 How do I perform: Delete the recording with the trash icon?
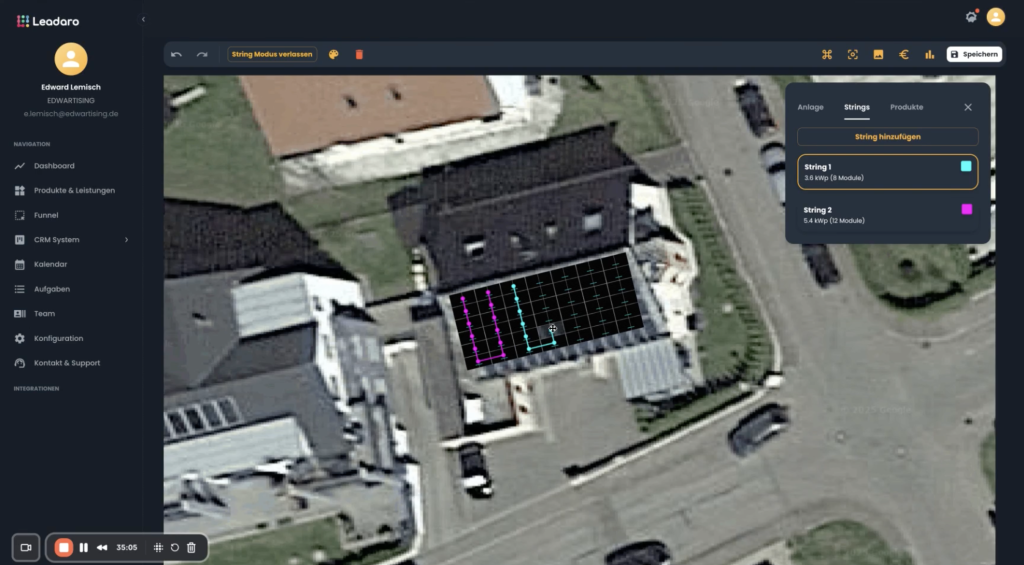191,547
